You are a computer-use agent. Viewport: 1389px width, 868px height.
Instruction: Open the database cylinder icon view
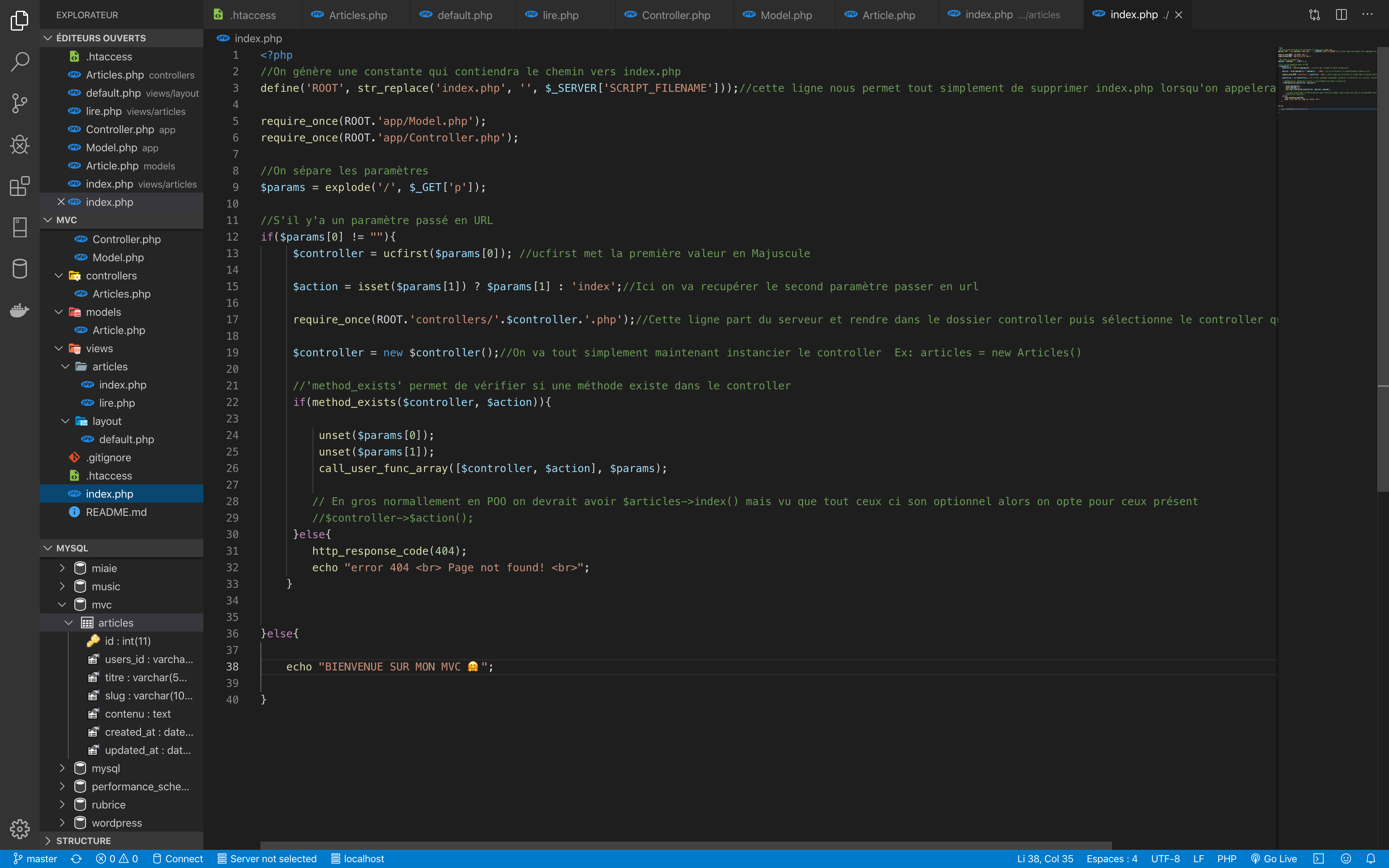click(x=19, y=269)
